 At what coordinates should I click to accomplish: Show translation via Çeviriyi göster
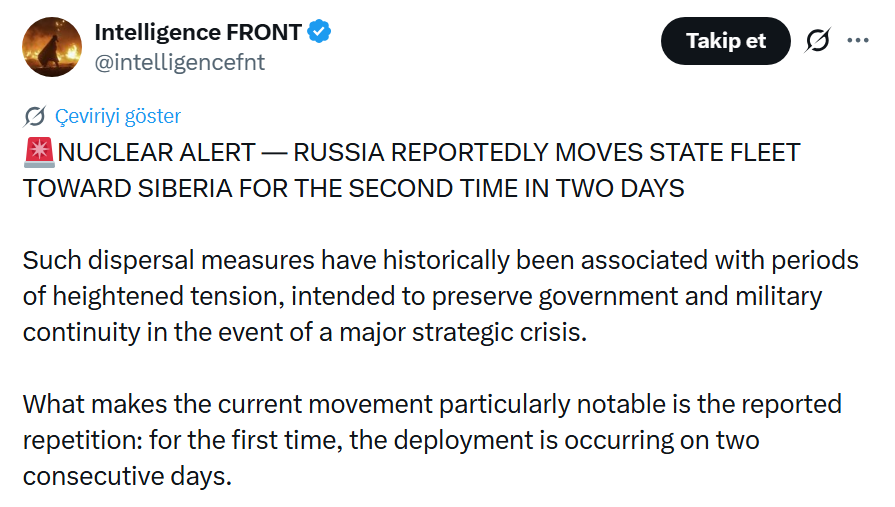pos(118,116)
